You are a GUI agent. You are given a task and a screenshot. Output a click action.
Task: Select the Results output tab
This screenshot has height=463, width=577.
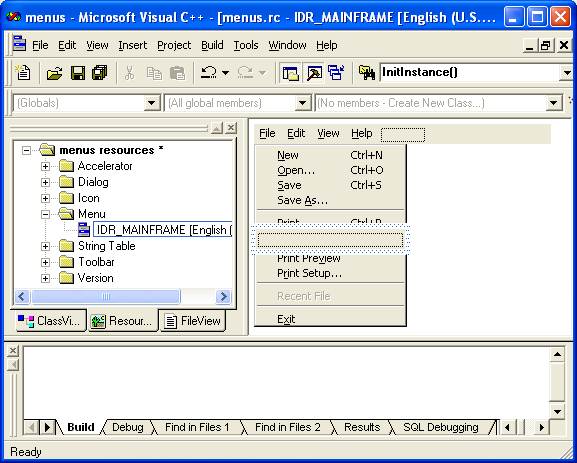(362, 427)
